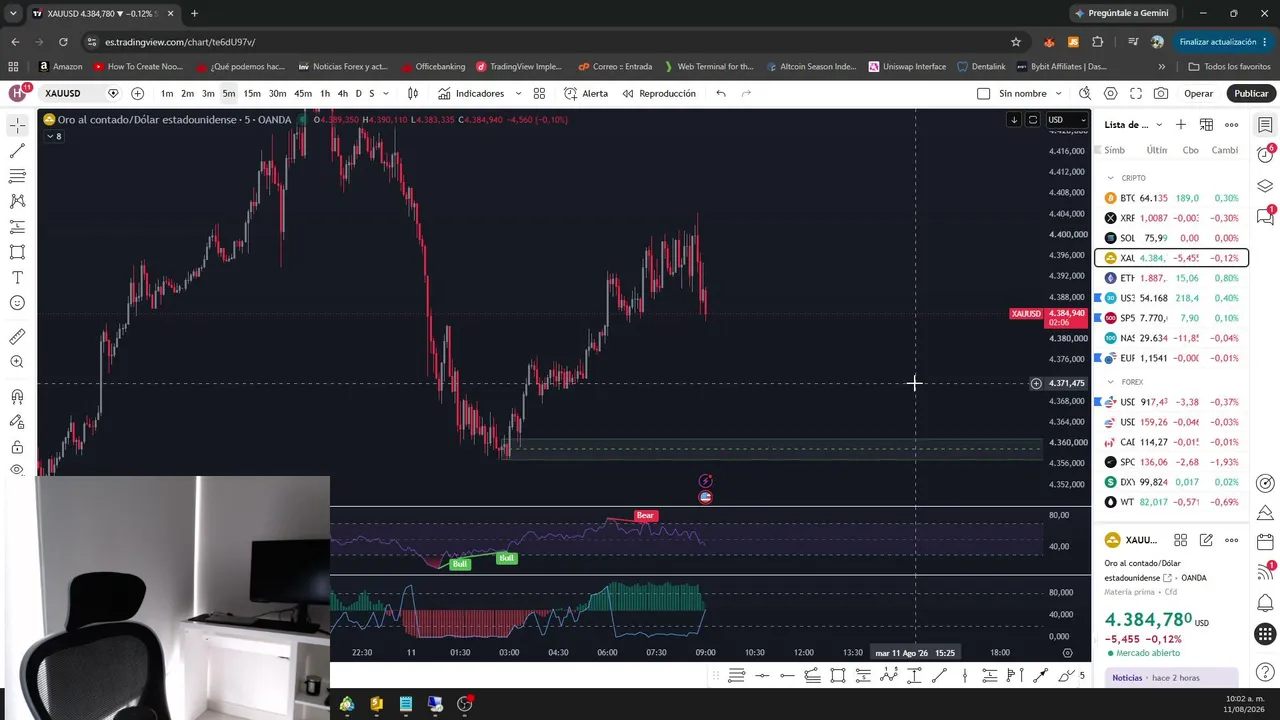
Task: Select the SOL row in watchlist
Action: point(1172,238)
